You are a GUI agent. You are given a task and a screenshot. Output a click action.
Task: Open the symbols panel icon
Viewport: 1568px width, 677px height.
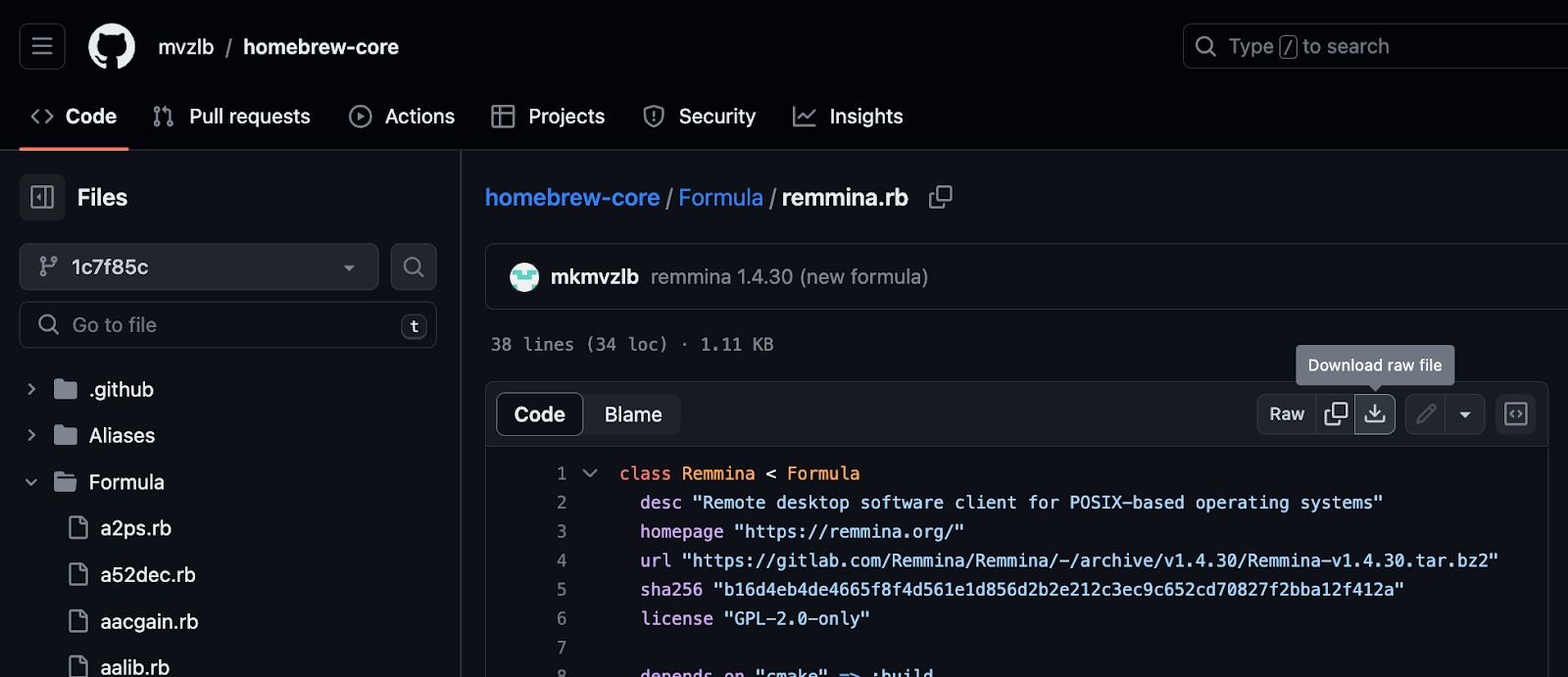pos(1515,414)
